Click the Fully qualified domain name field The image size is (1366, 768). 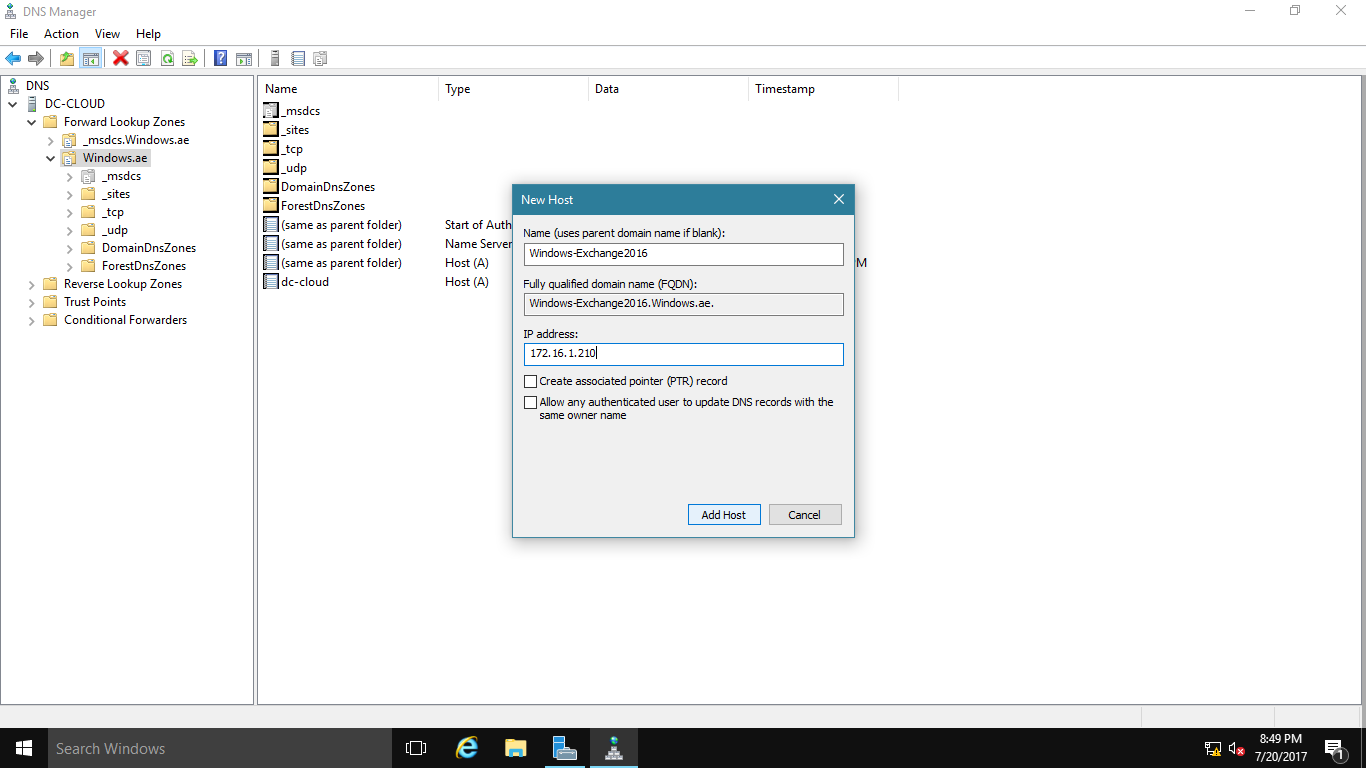click(683, 304)
